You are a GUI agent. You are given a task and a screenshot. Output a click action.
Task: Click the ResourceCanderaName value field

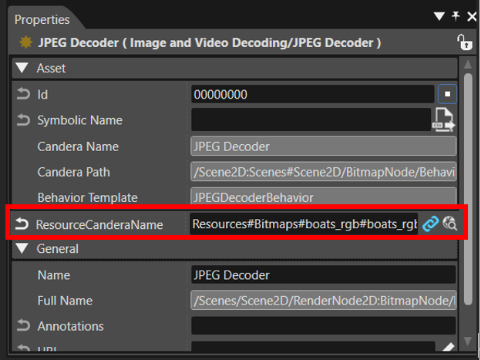pos(304,224)
